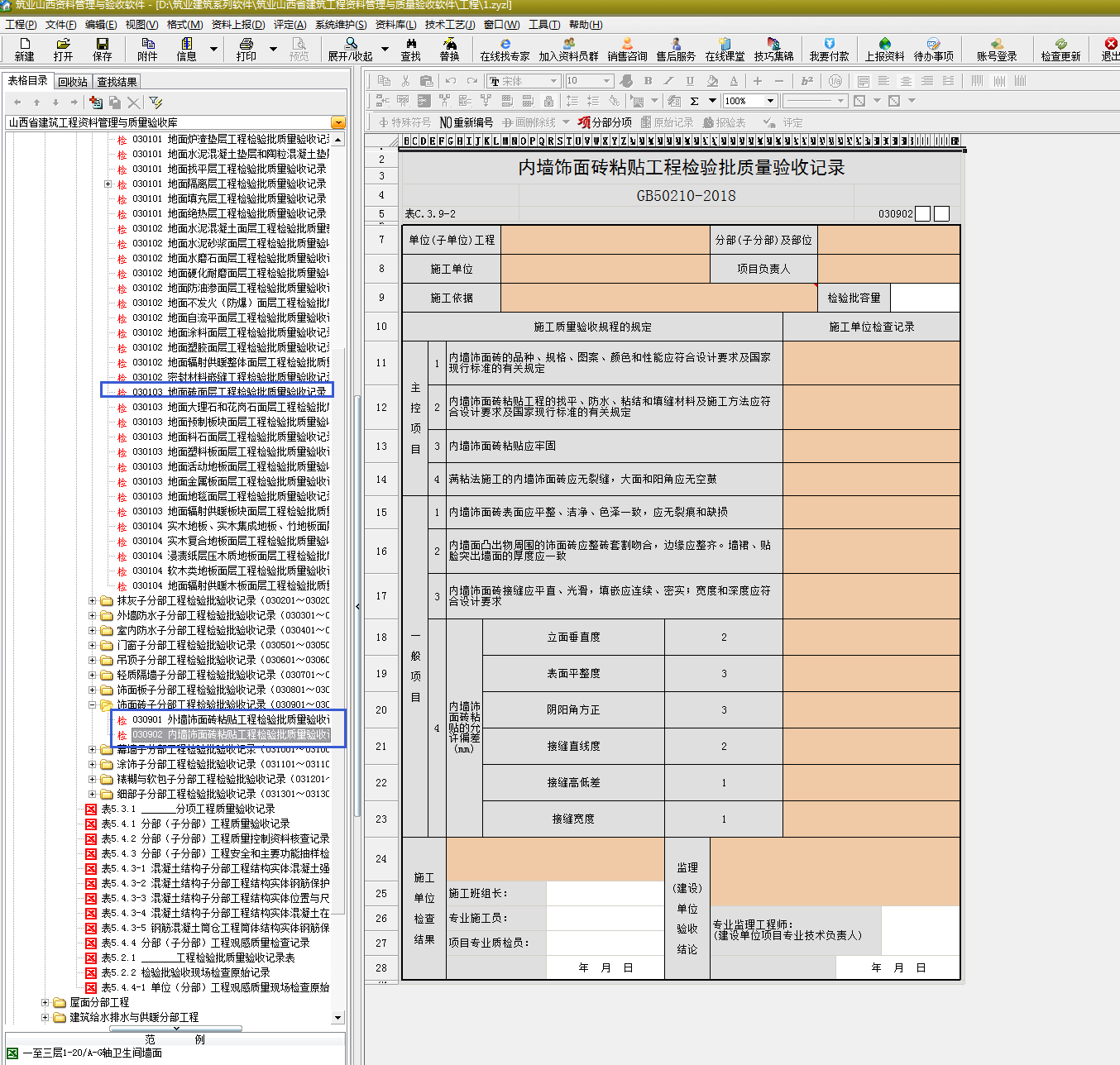Open 编辑(E) menu
Screen dimensions: 1120x1065
tap(101, 25)
